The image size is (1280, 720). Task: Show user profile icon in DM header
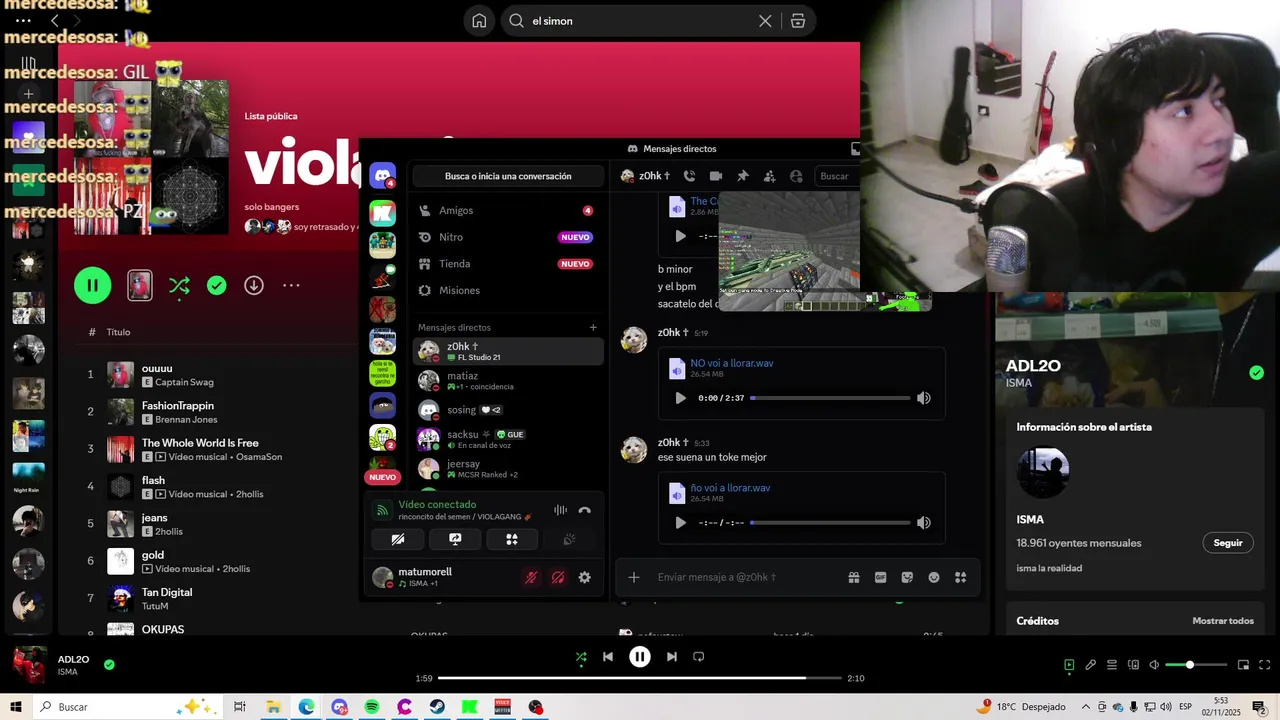[x=796, y=176]
